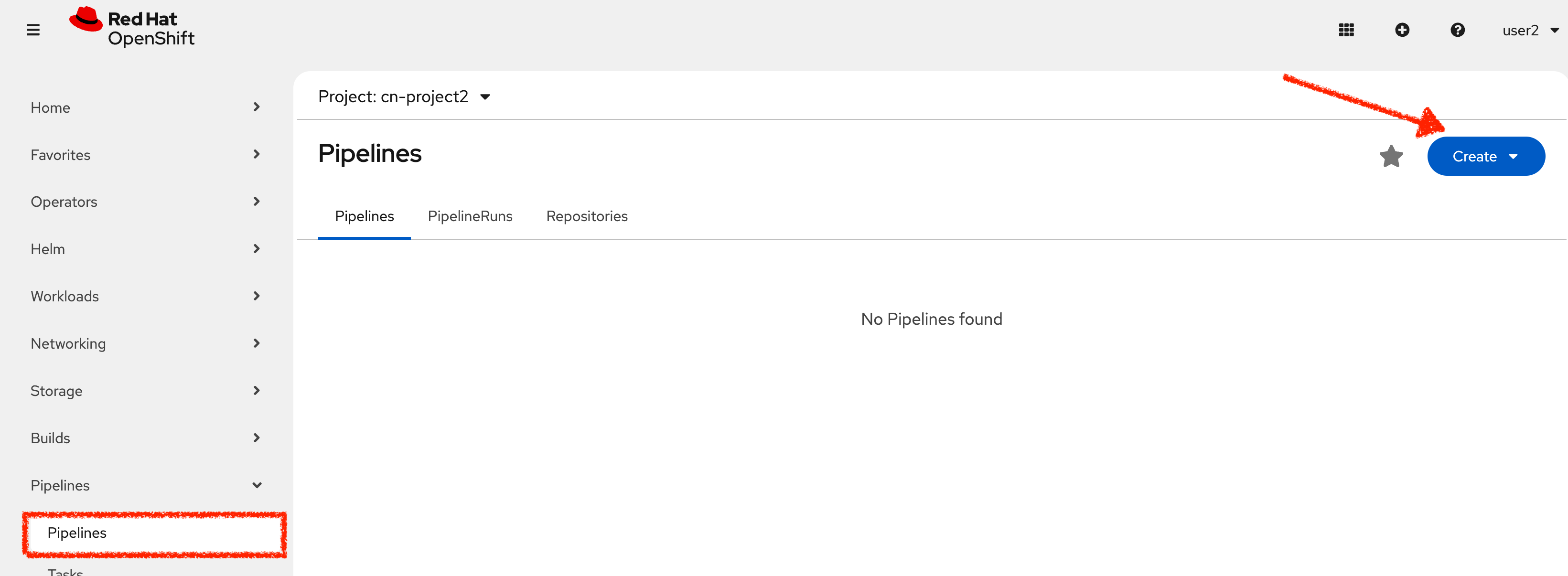
Task: Click the quick create plus icon
Action: coord(1402,30)
